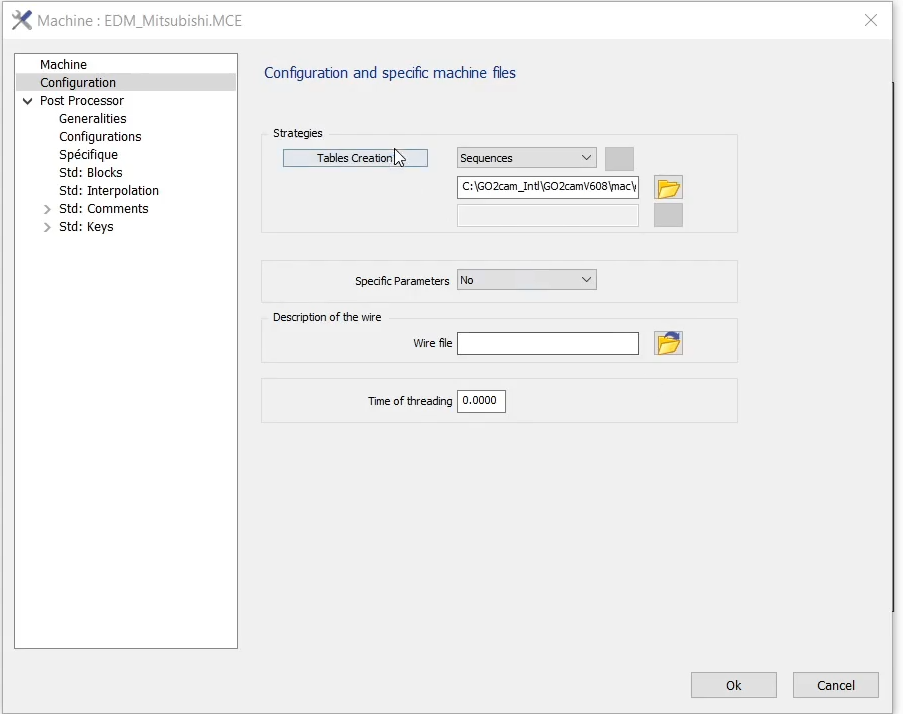Viewport: 903px width, 714px height.
Task: Open the Specific Parameters dropdown
Action: pos(526,281)
